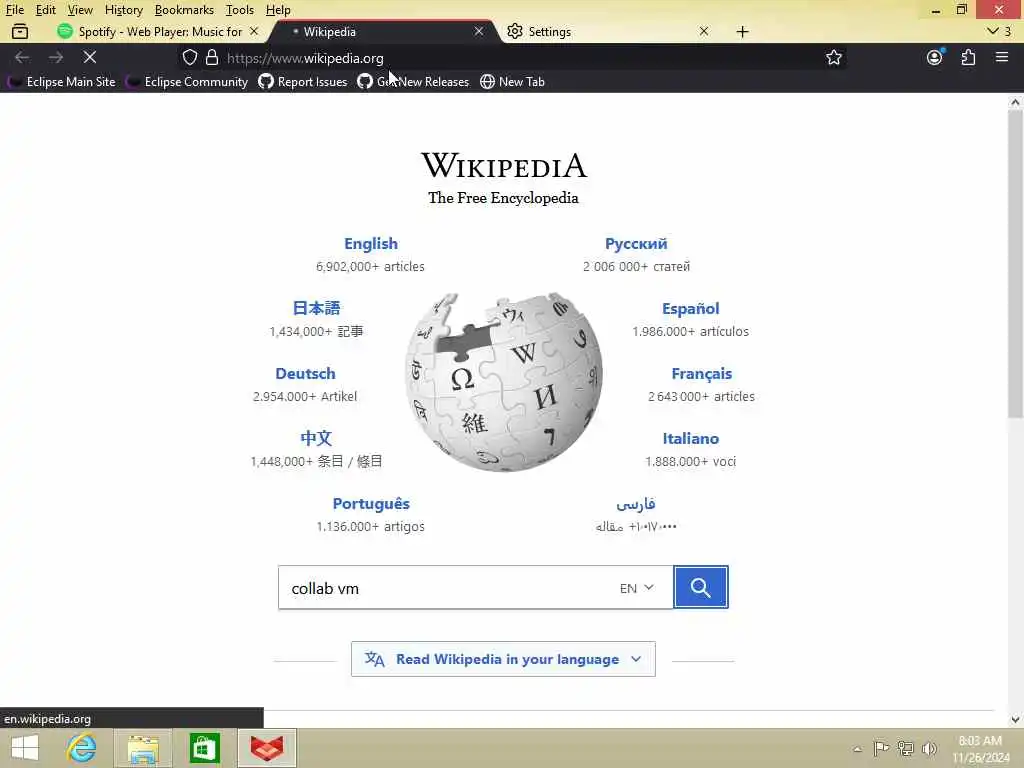Open the English Wikipedia link
The width and height of the screenshot is (1024, 768).
[x=371, y=244]
